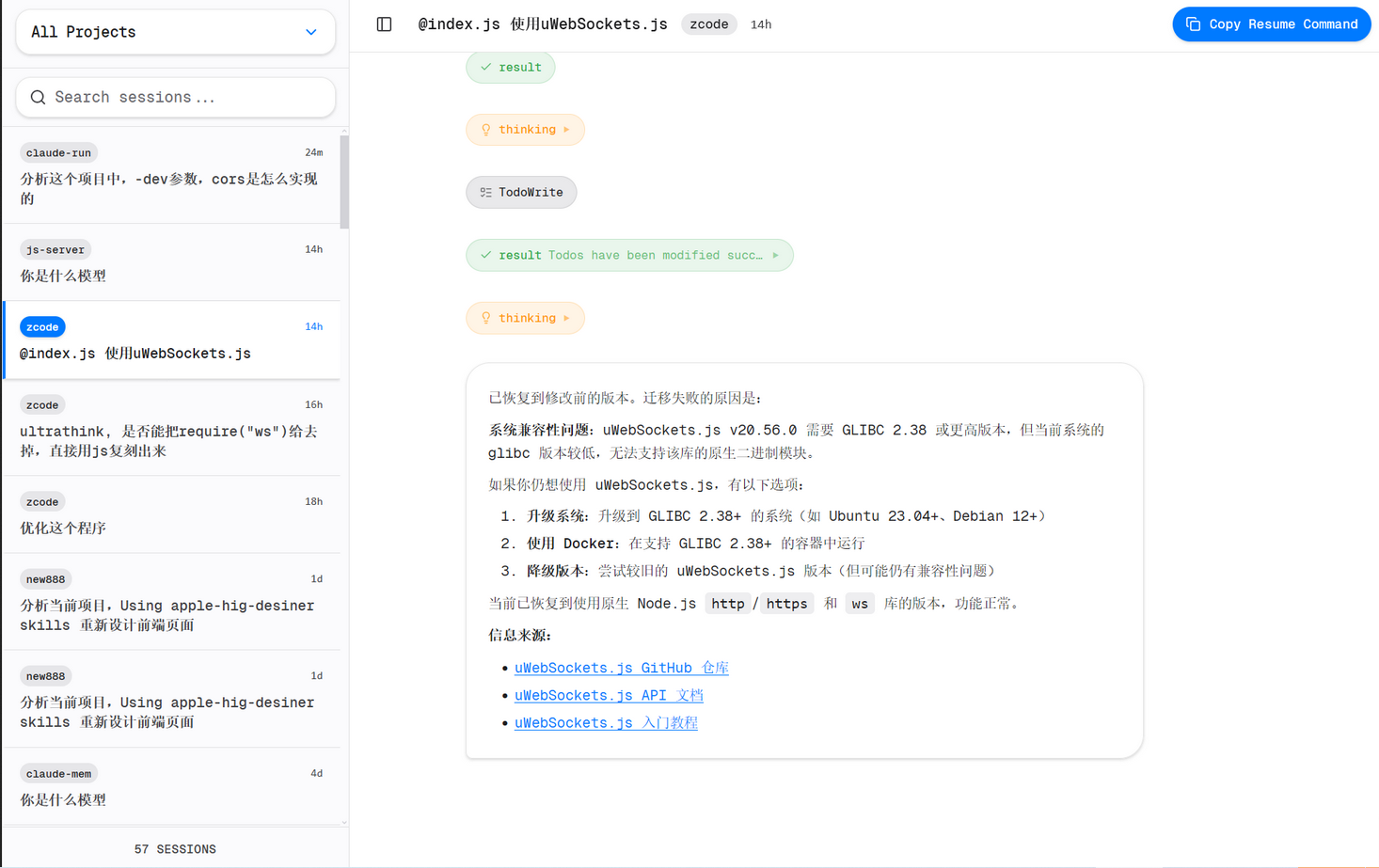Click the search magnifier icon
The width and height of the screenshot is (1379, 868).
(x=38, y=97)
